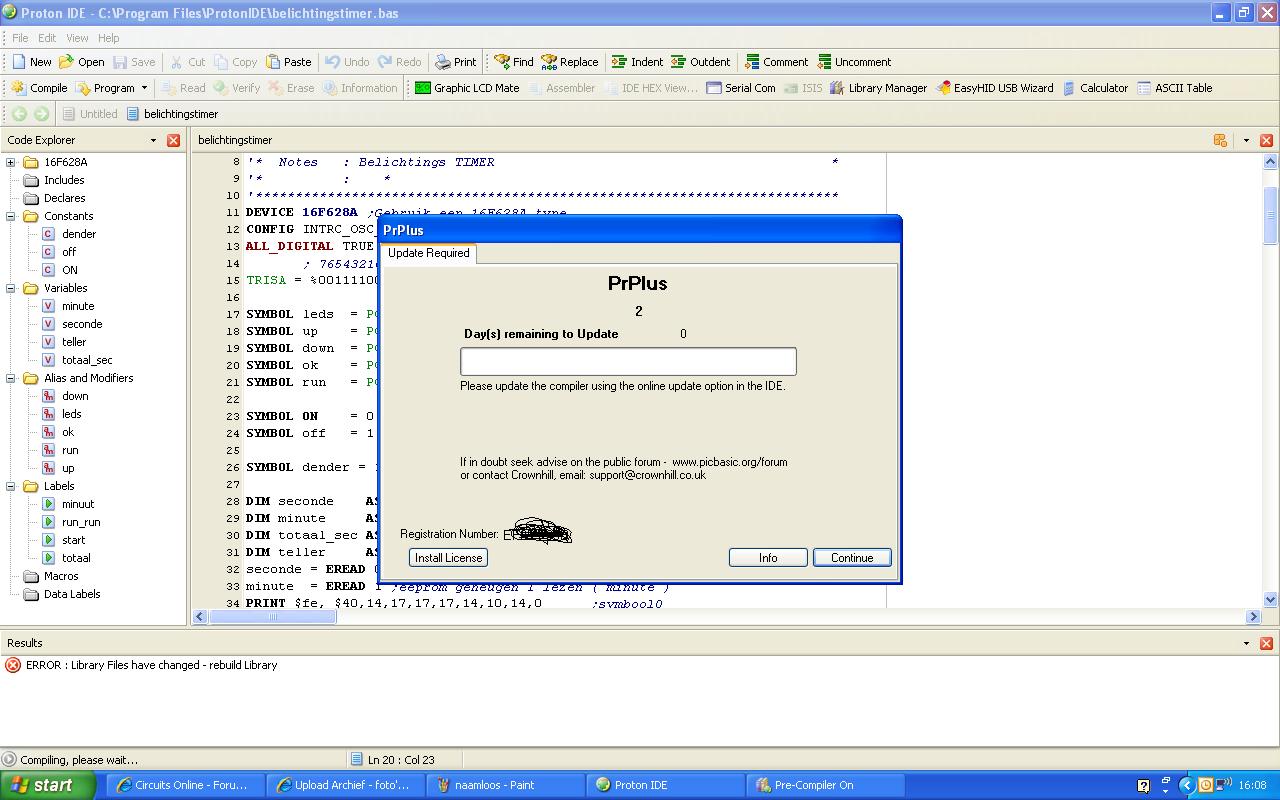The width and height of the screenshot is (1280, 800).
Task: Select the Update Required tab
Action: [x=428, y=253]
